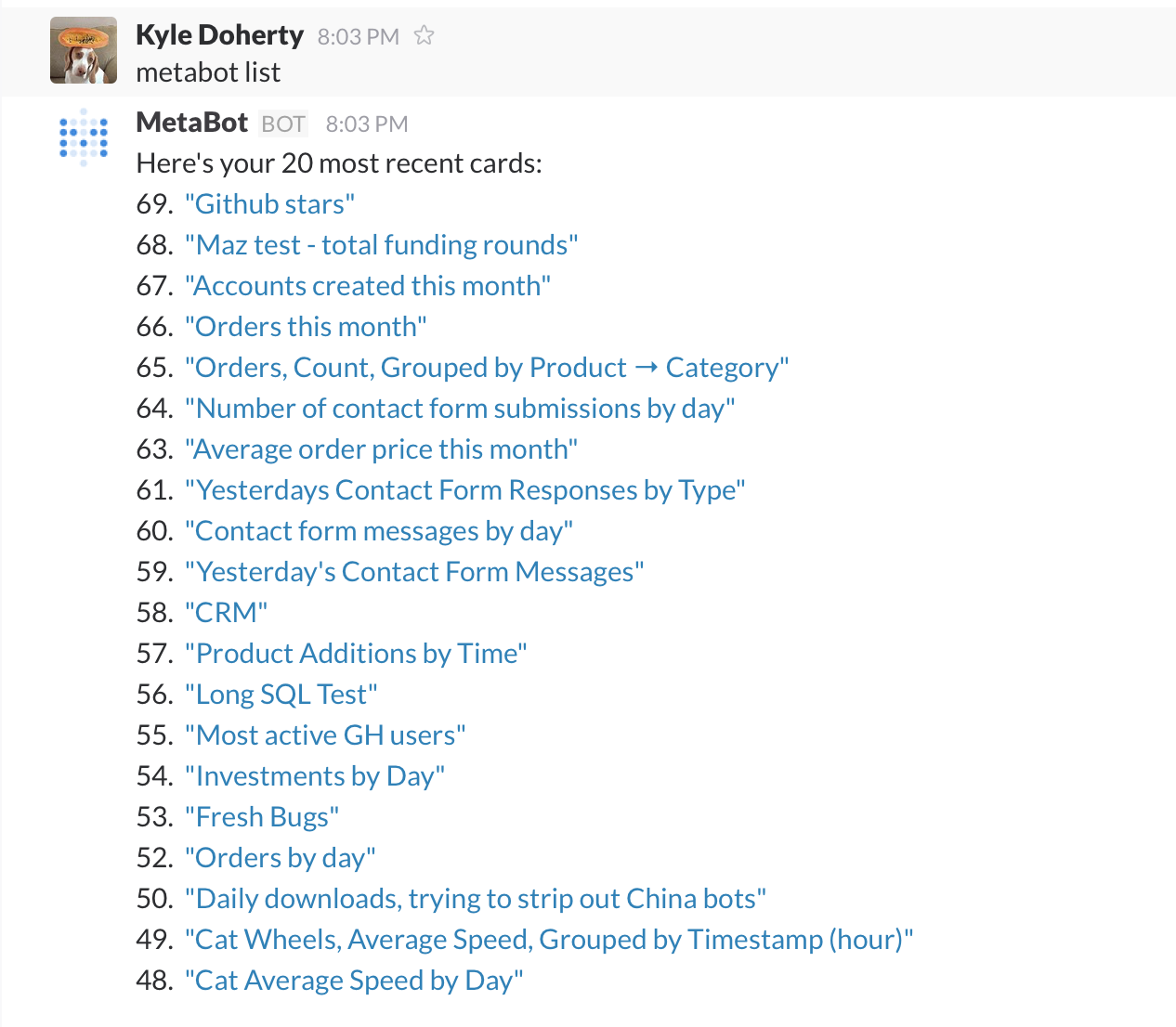Open the "Long SQL Test" card
This screenshot has height=1027, width=1176.
[x=281, y=695]
